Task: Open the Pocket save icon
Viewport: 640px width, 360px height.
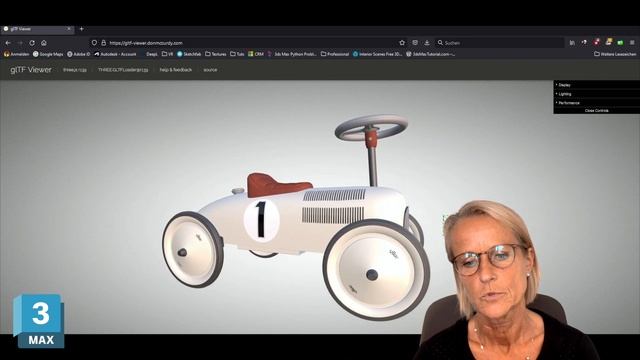Action: (x=415, y=43)
